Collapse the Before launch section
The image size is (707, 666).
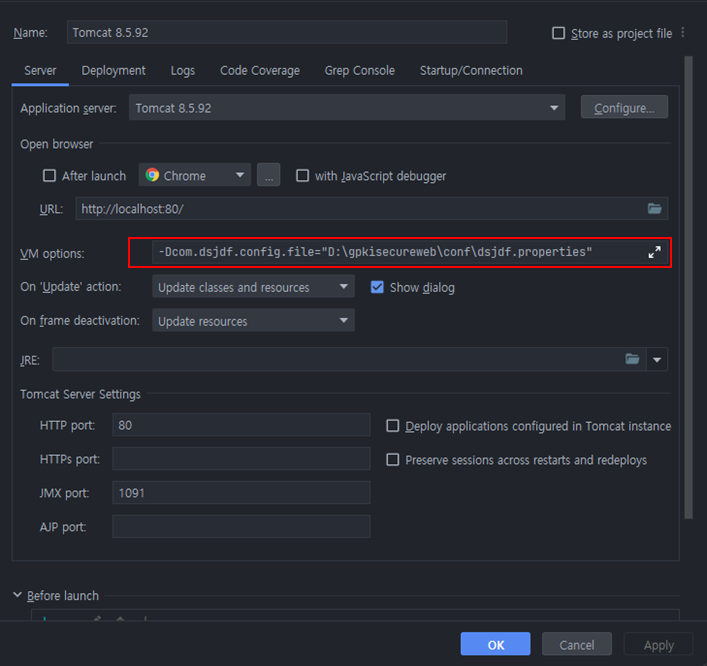coord(17,595)
